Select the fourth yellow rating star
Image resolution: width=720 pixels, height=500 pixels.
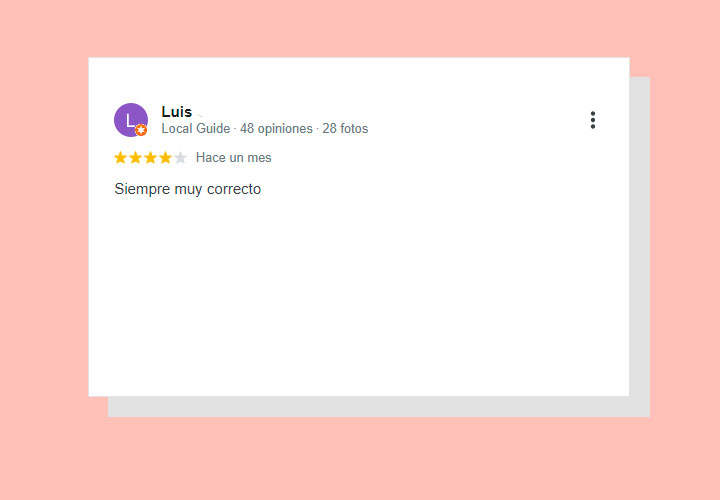(165, 157)
